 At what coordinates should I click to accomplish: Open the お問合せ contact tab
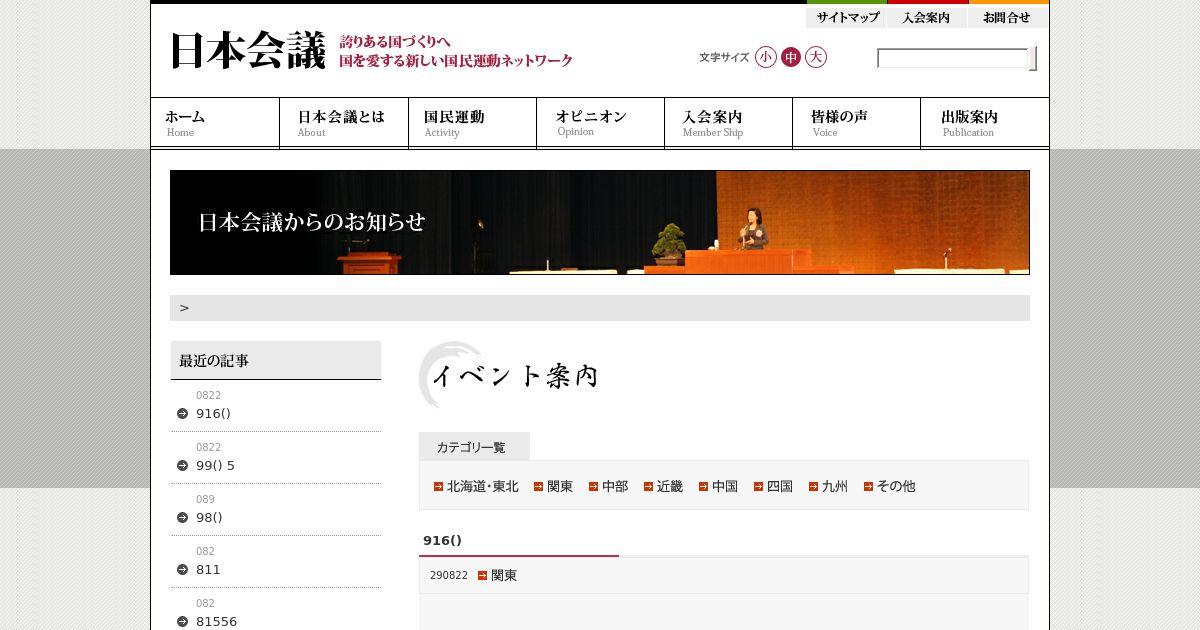tap(1008, 16)
